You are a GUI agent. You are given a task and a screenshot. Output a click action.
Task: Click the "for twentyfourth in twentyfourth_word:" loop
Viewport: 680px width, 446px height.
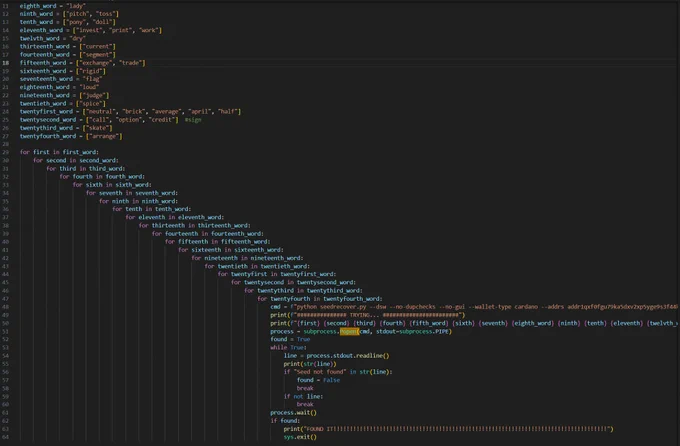point(320,299)
